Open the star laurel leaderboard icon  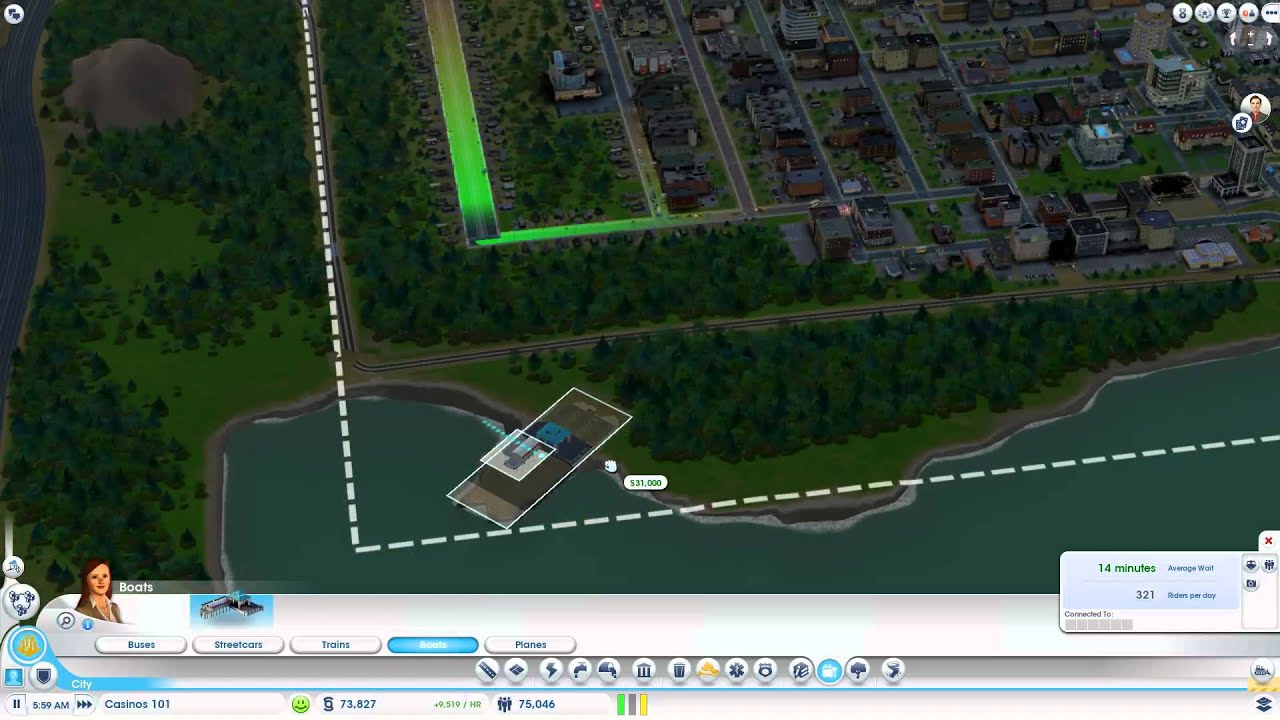pyautogui.click(x=1205, y=13)
